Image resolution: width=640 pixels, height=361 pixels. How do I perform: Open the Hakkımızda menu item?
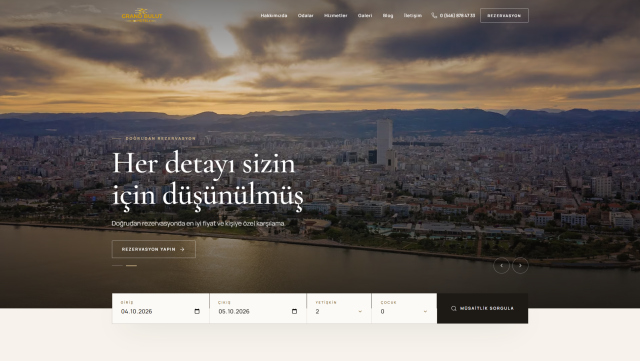coord(274,16)
